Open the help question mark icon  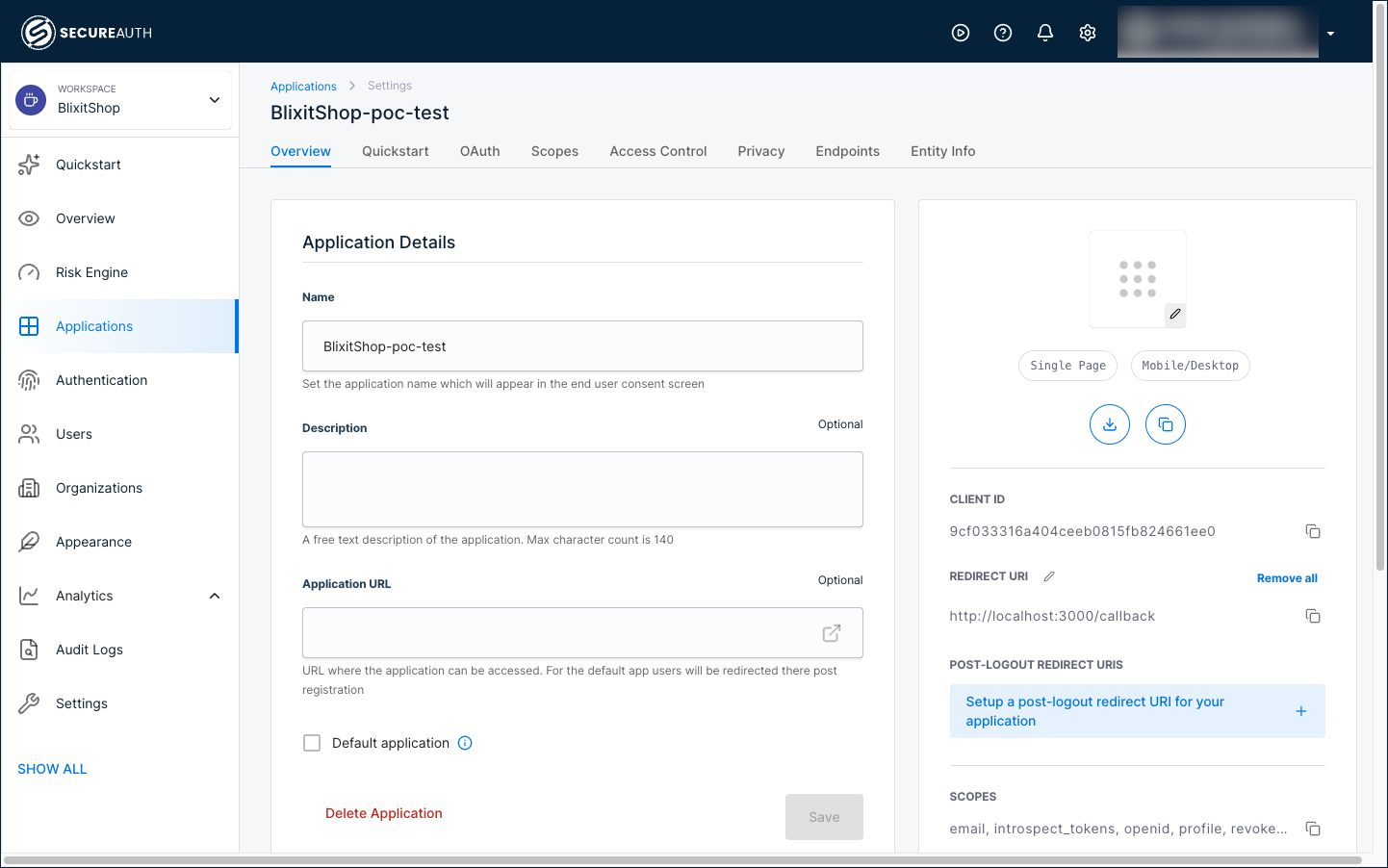coord(1003,33)
